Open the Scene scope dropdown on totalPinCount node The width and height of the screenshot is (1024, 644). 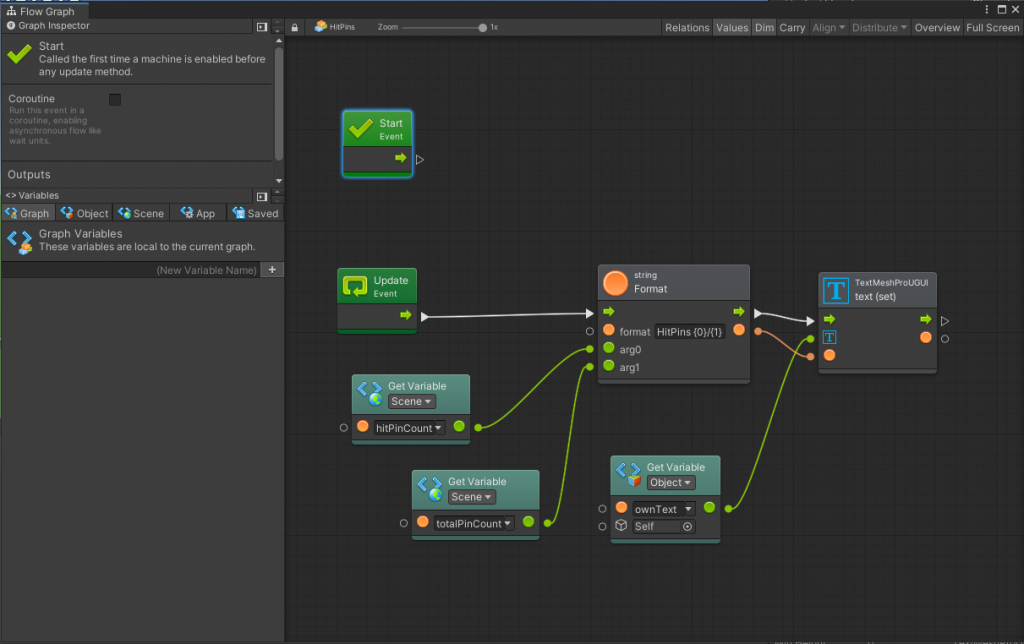[473, 496]
